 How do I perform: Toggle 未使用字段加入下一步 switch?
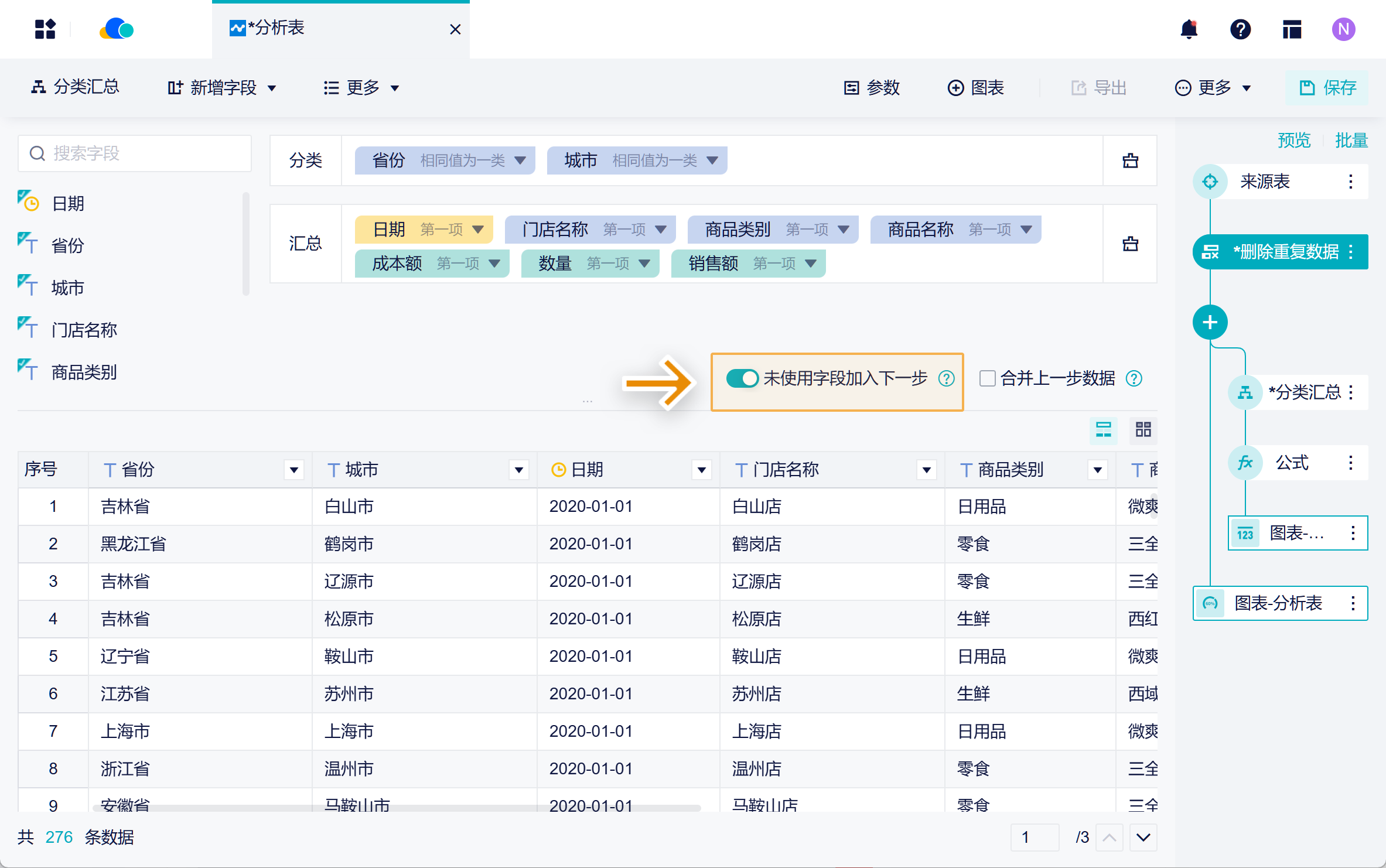pos(742,378)
